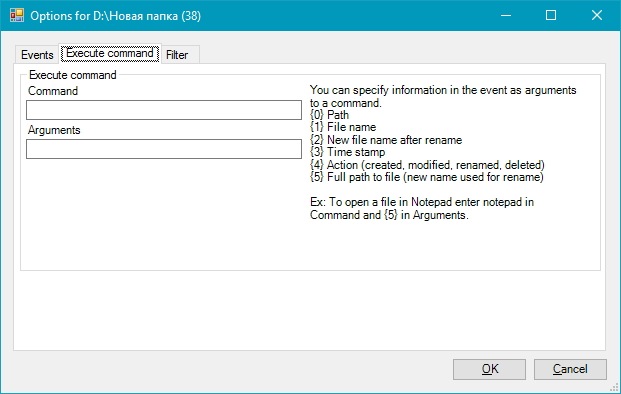Focus the Command text field
The height and width of the screenshot is (394, 621).
coord(164,110)
